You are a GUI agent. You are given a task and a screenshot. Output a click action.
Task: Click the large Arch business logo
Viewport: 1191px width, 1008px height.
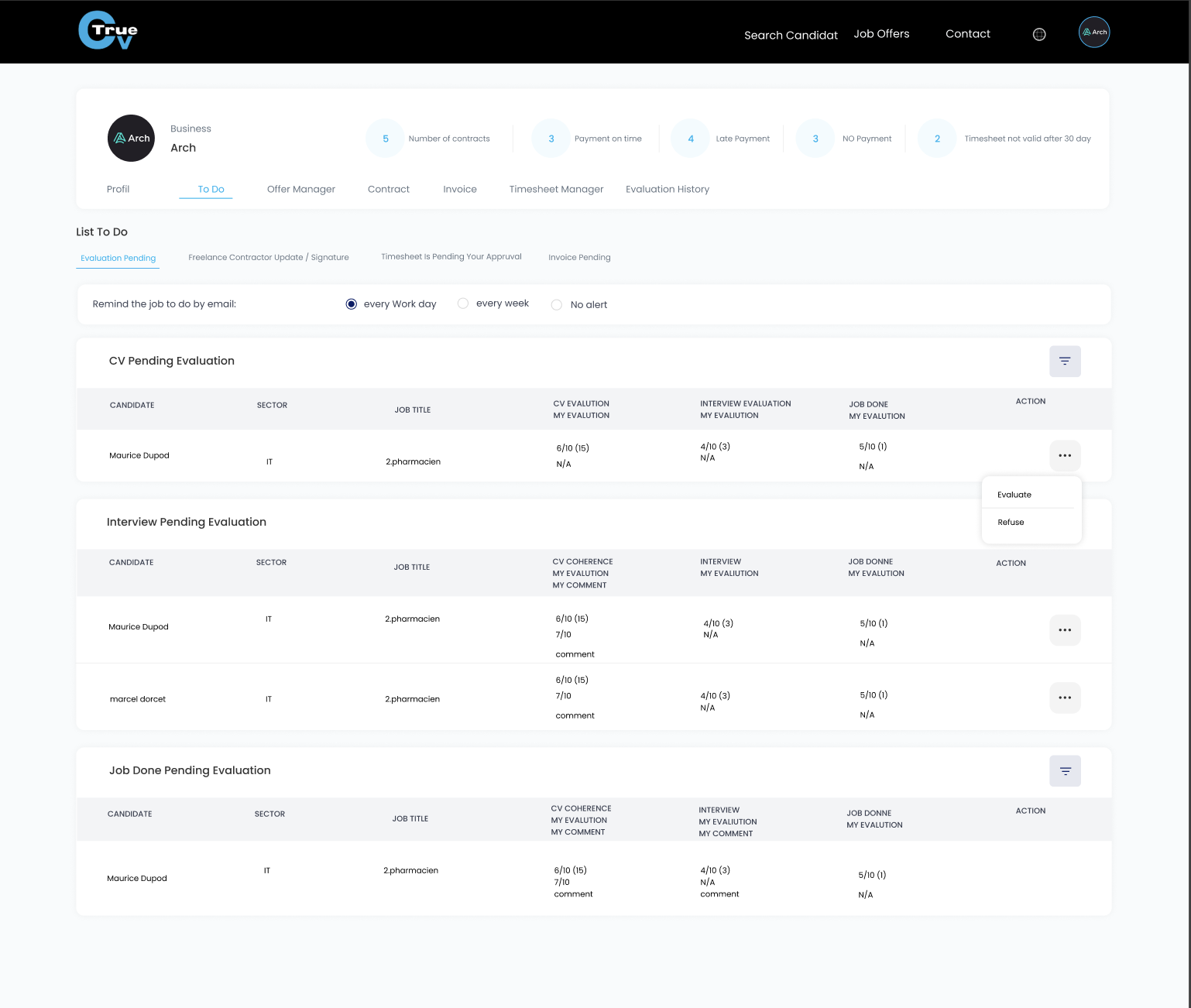point(131,139)
